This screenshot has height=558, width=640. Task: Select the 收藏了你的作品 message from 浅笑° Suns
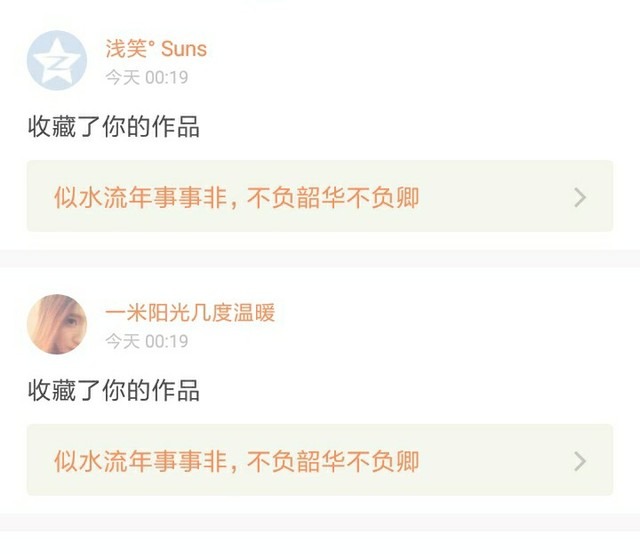113,126
